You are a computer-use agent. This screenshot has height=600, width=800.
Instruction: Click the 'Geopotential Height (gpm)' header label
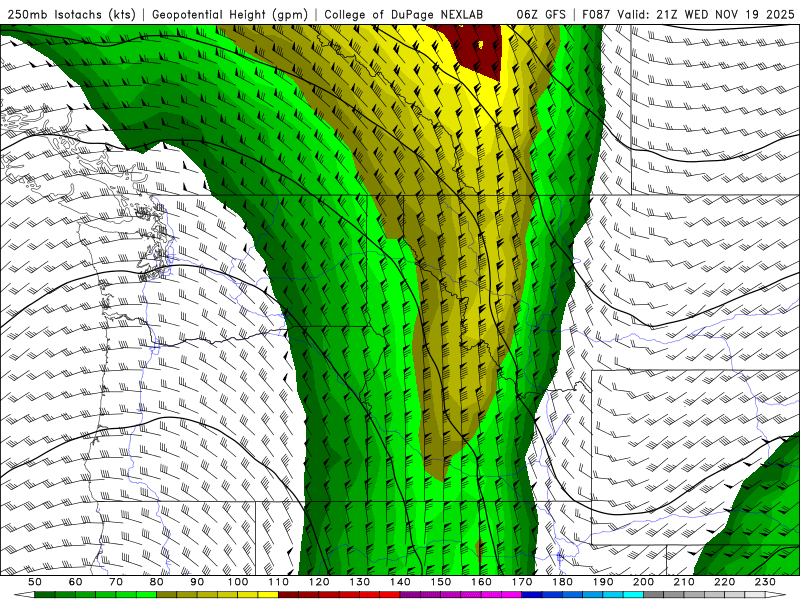click(x=230, y=15)
